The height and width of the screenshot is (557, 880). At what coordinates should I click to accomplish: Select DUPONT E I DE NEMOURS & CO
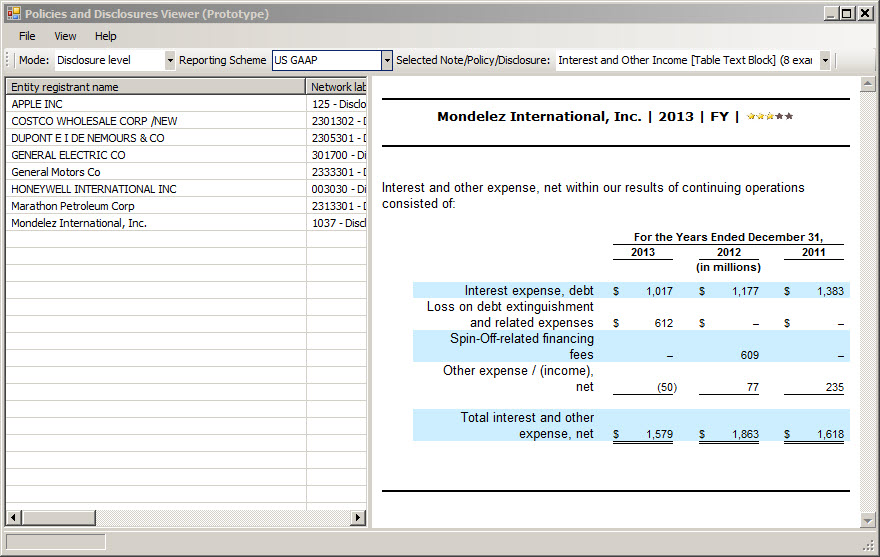[x=156, y=138]
